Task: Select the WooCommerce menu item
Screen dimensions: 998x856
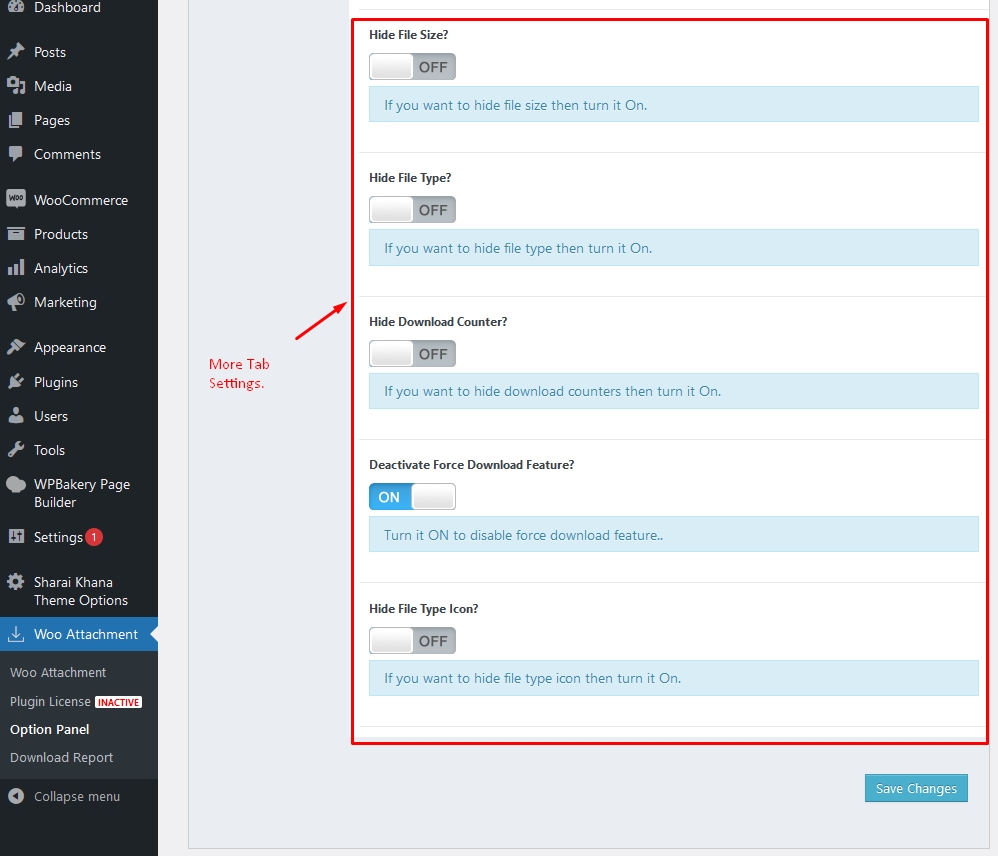Action: click(x=78, y=199)
